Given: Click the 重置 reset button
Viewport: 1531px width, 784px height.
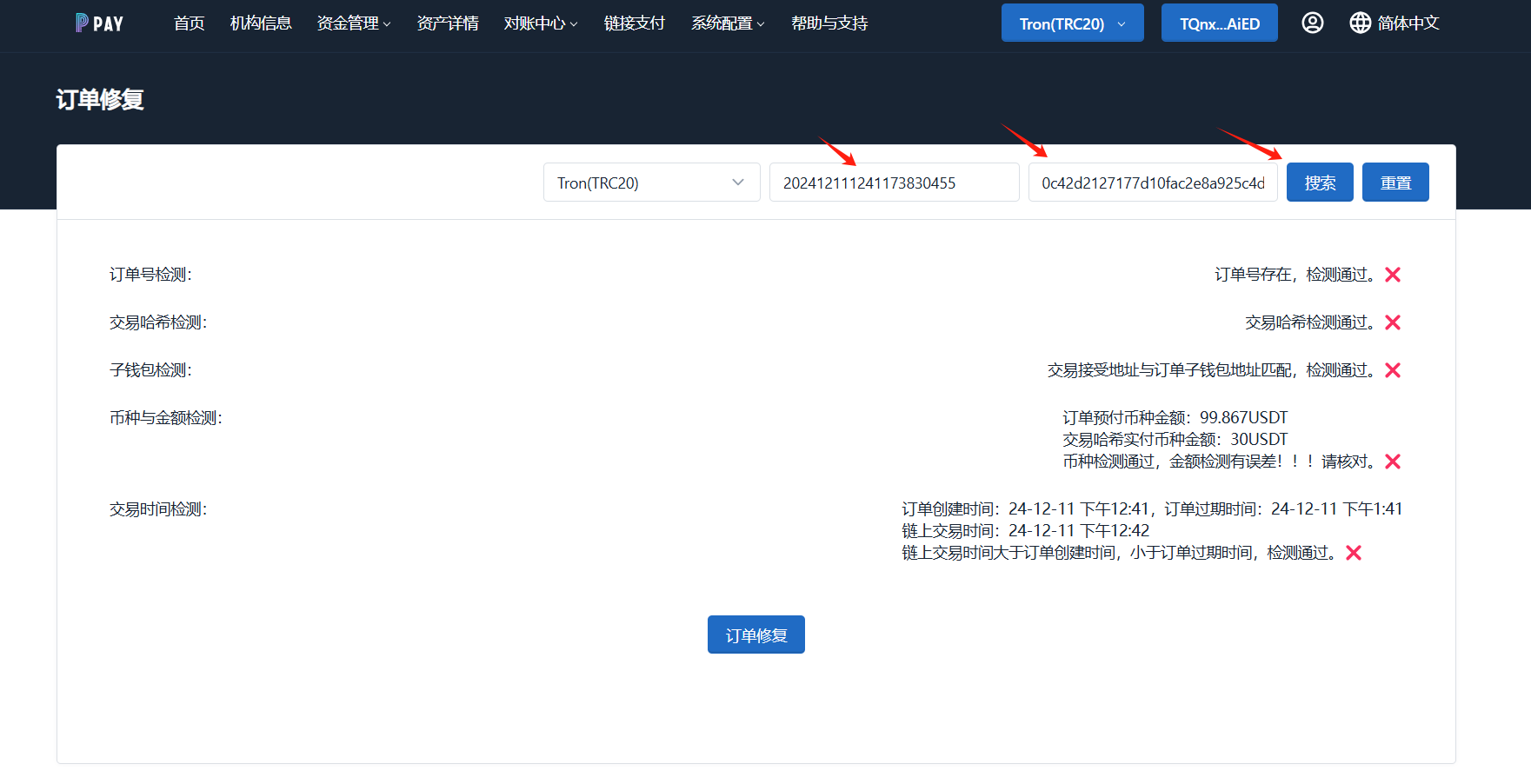Looking at the screenshot, I should pyautogui.click(x=1395, y=183).
